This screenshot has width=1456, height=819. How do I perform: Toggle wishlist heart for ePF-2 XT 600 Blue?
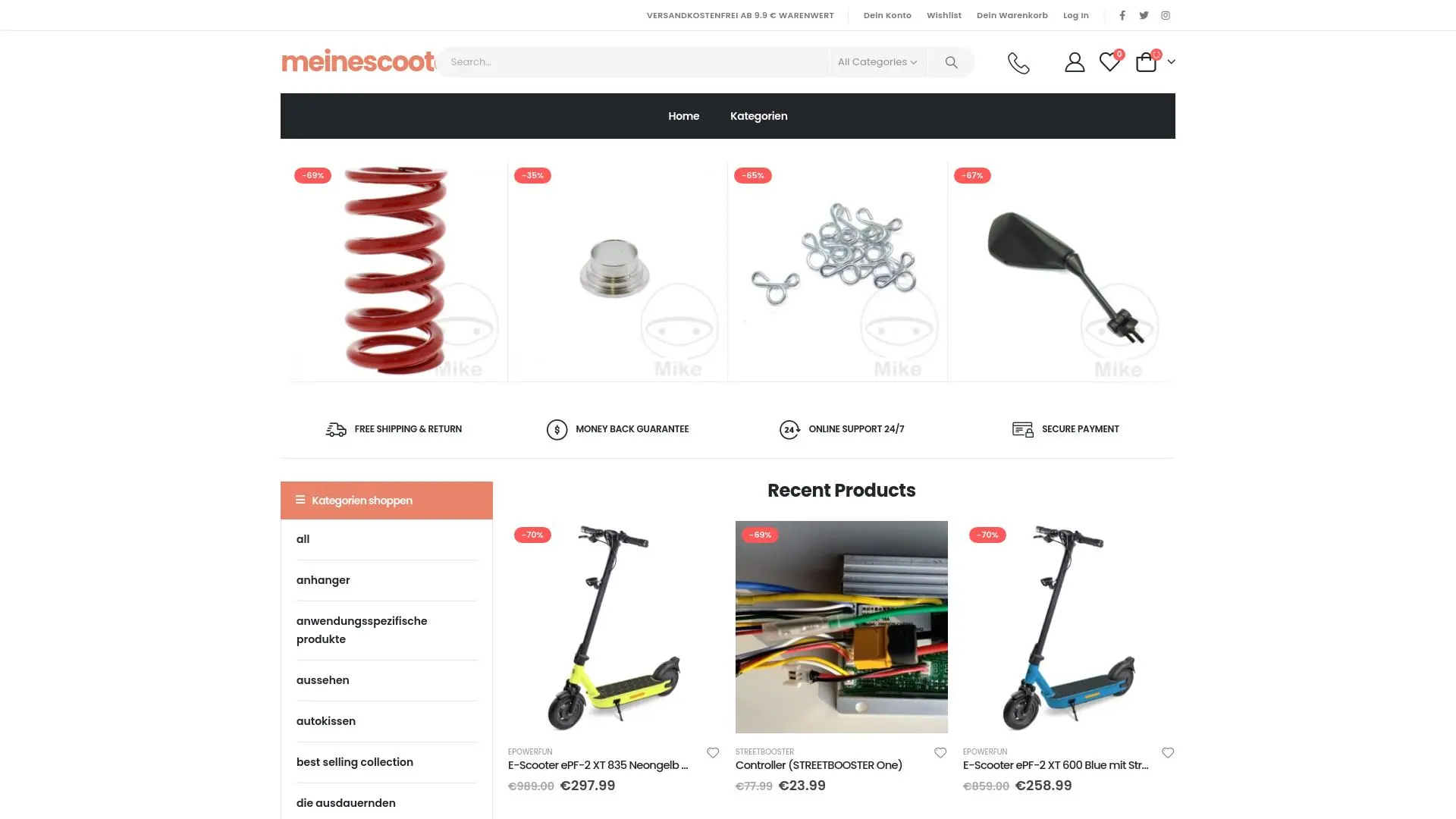(1168, 753)
